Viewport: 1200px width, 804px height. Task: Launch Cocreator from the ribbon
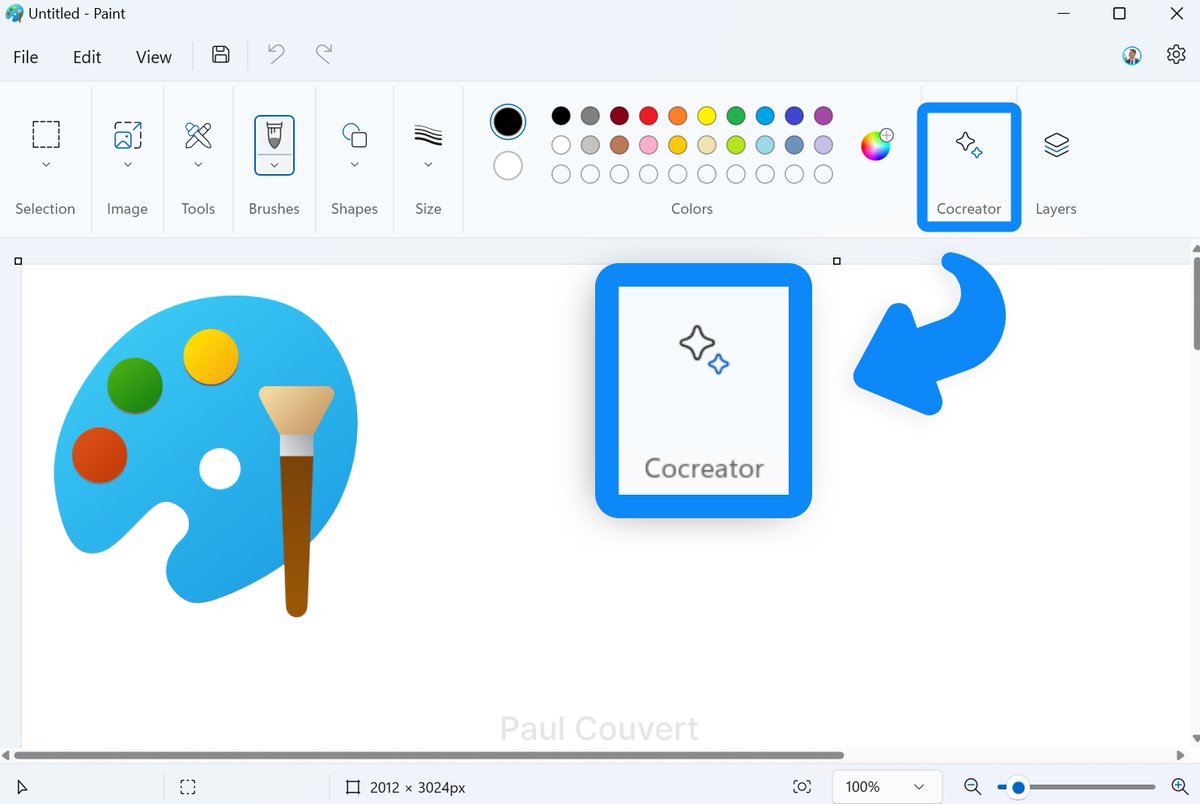click(969, 167)
